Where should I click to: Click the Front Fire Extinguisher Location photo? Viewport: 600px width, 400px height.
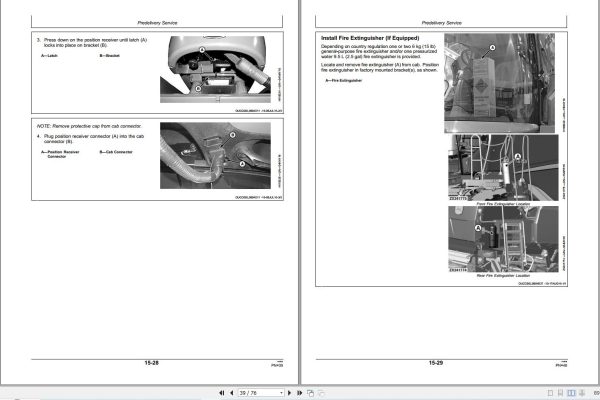coord(503,167)
